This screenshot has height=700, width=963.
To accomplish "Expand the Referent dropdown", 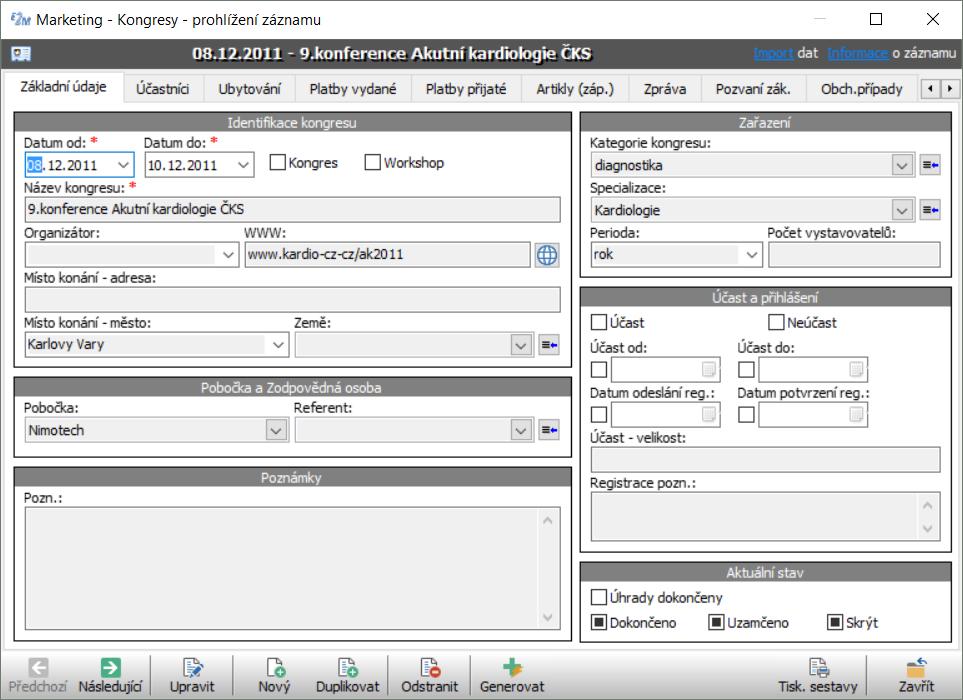I will pos(521,430).
